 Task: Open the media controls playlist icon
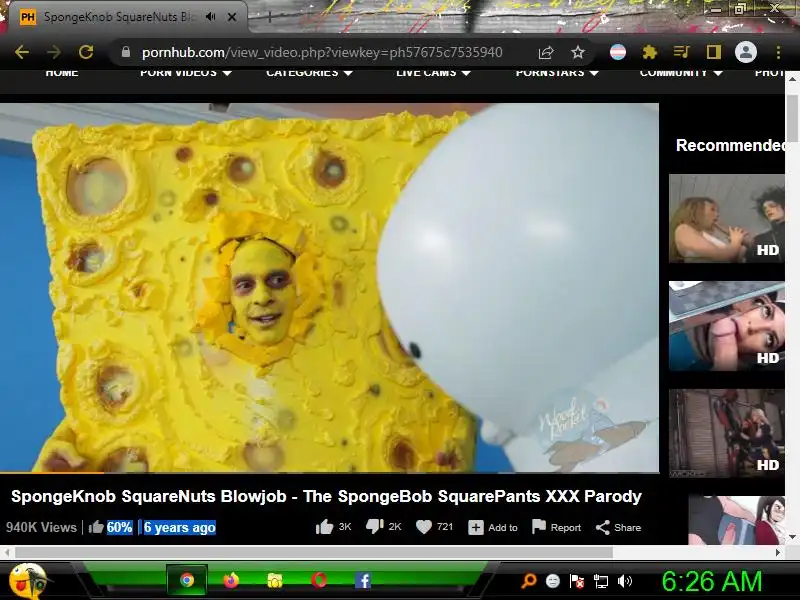tap(681, 52)
